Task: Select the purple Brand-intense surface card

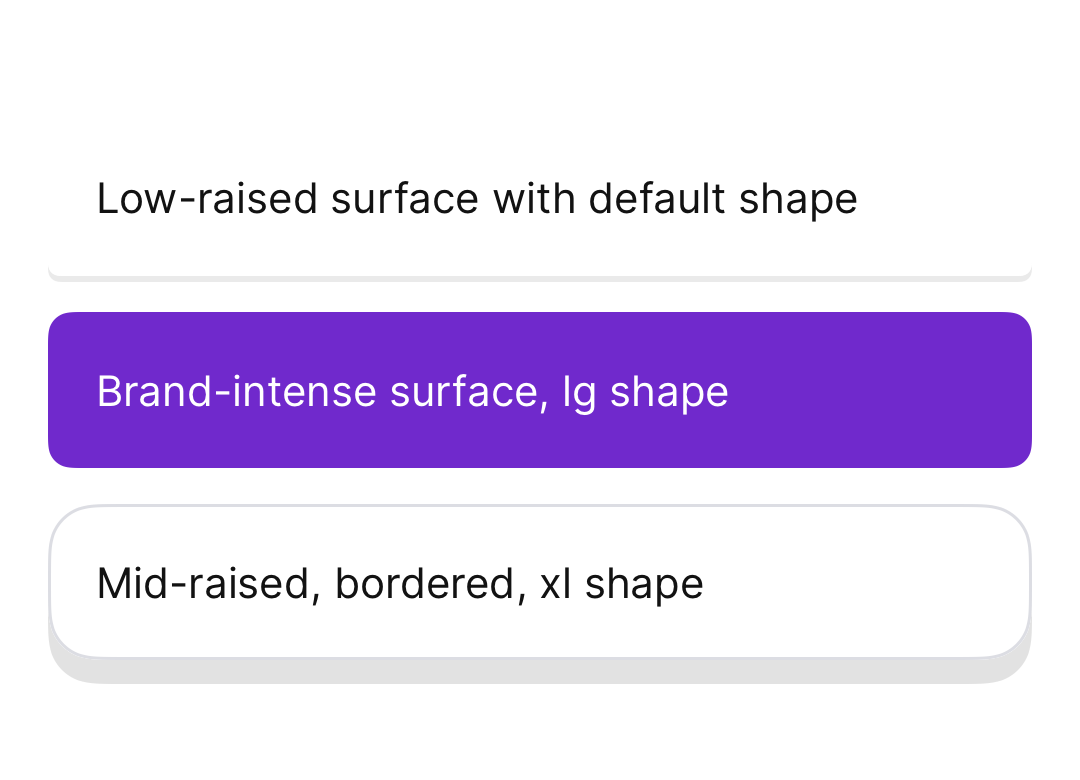Action: click(540, 390)
